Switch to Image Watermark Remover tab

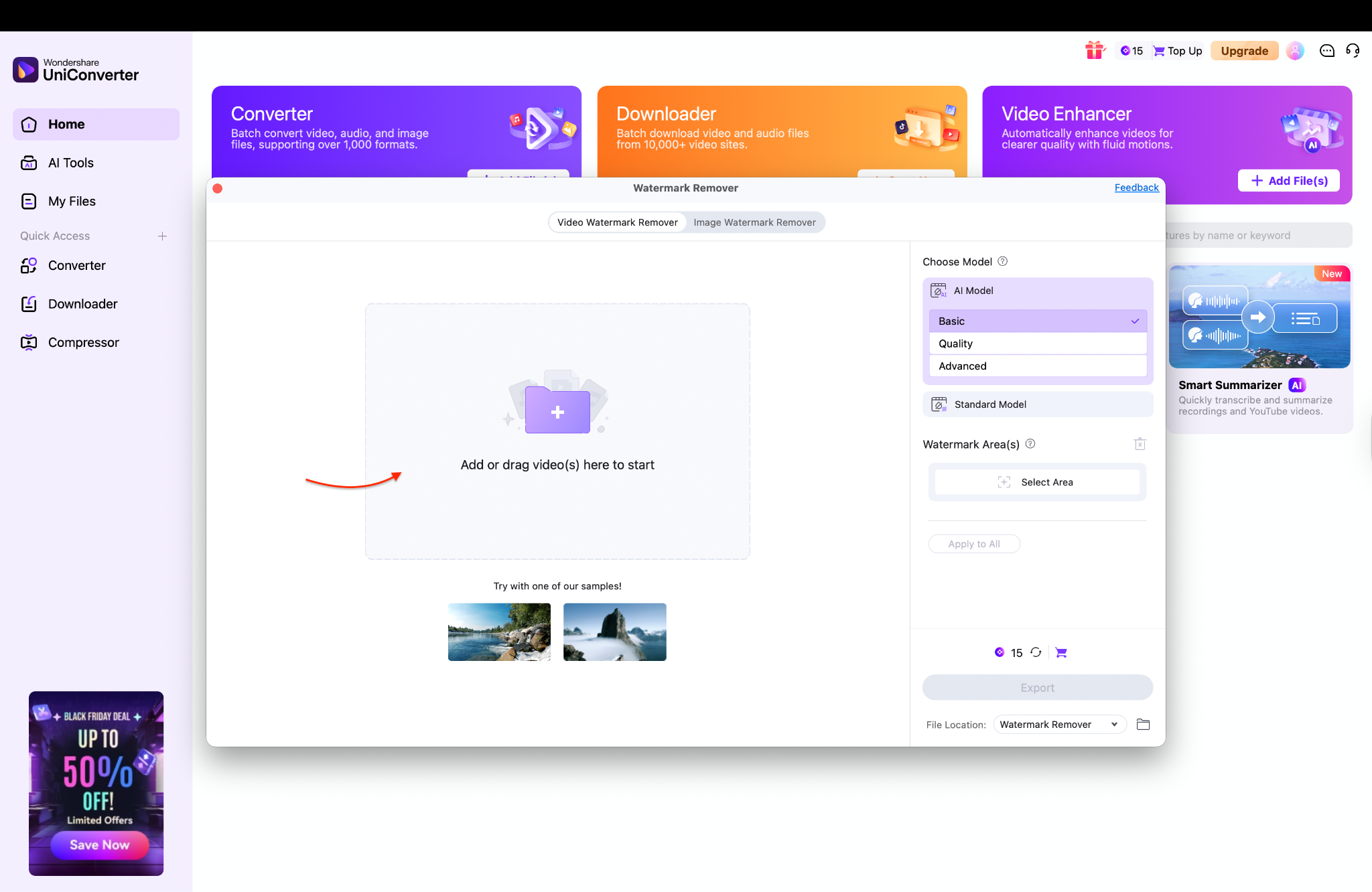pyautogui.click(x=754, y=222)
